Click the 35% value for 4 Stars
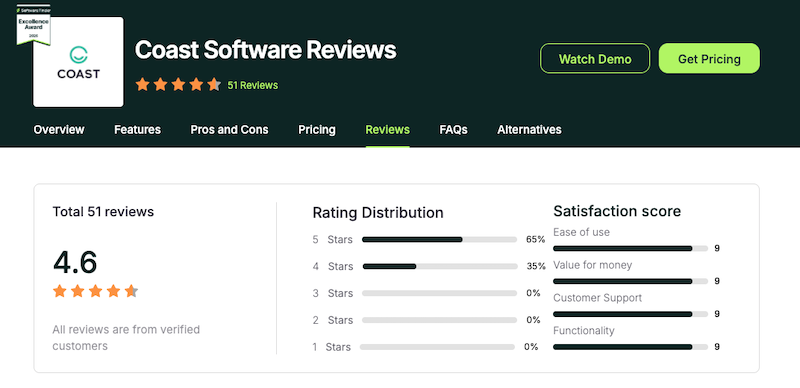This screenshot has width=800, height=388. tap(536, 266)
